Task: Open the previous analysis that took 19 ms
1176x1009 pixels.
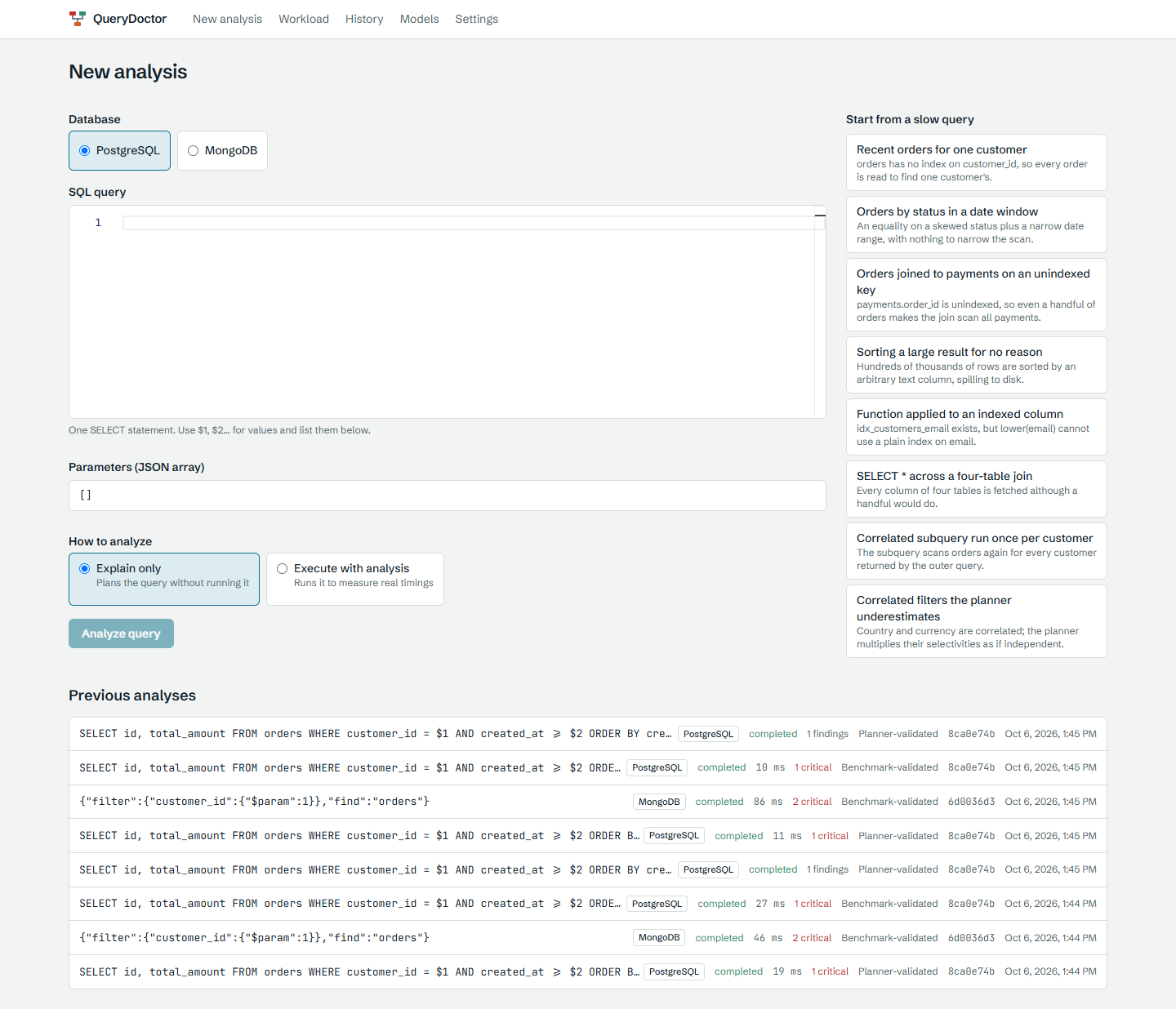Action: (x=588, y=971)
